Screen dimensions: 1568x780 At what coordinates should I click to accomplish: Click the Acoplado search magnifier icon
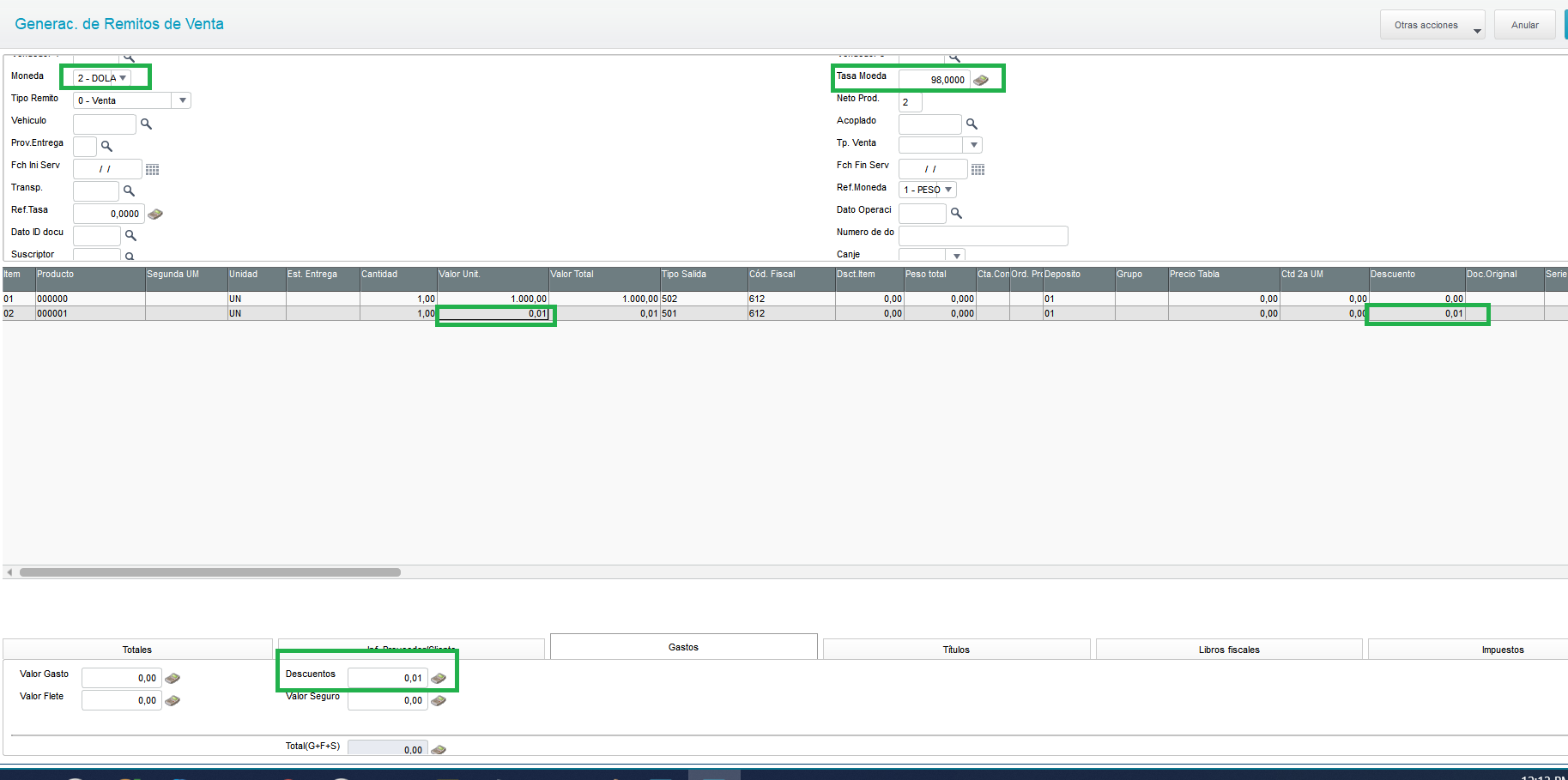972,124
